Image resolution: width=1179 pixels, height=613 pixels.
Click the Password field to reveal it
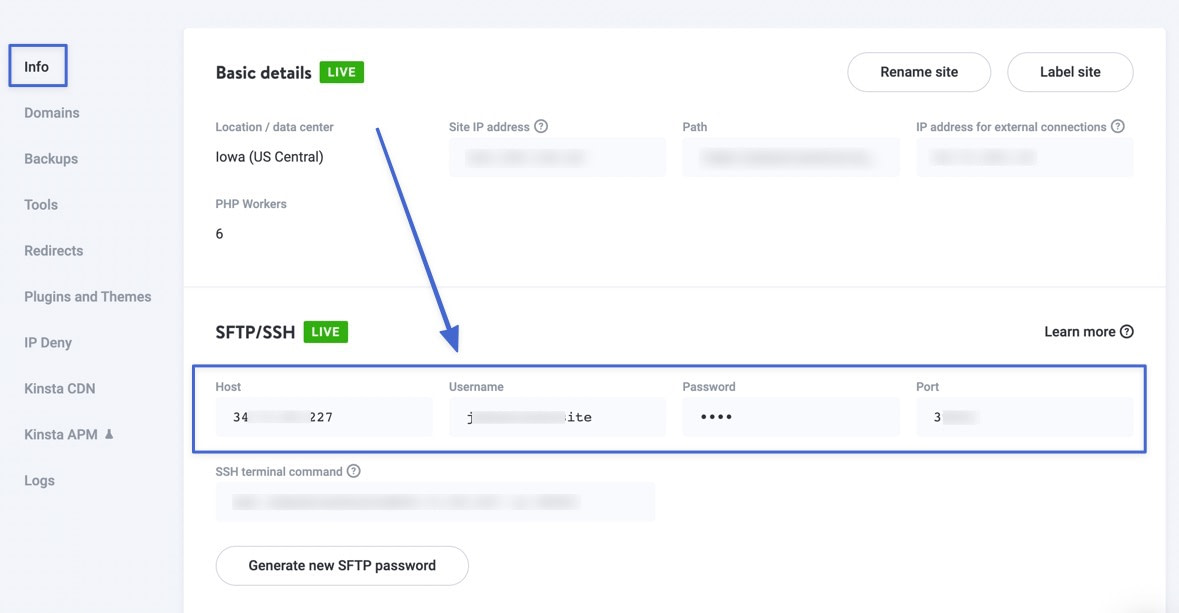click(790, 416)
